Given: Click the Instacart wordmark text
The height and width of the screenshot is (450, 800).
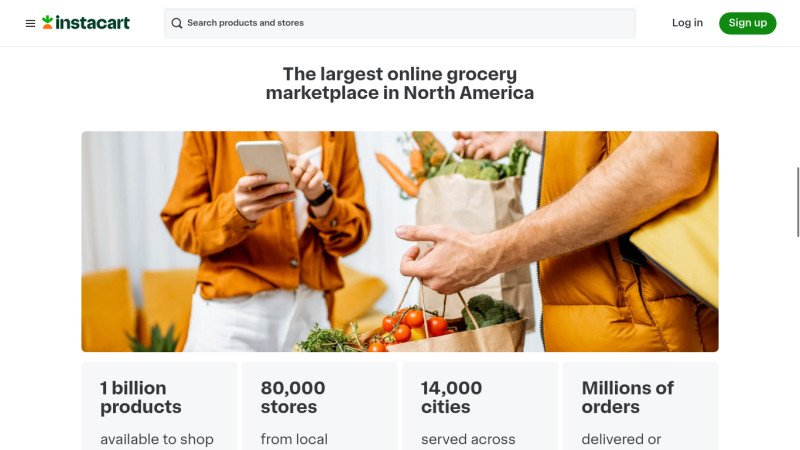Looking at the screenshot, I should [93, 23].
